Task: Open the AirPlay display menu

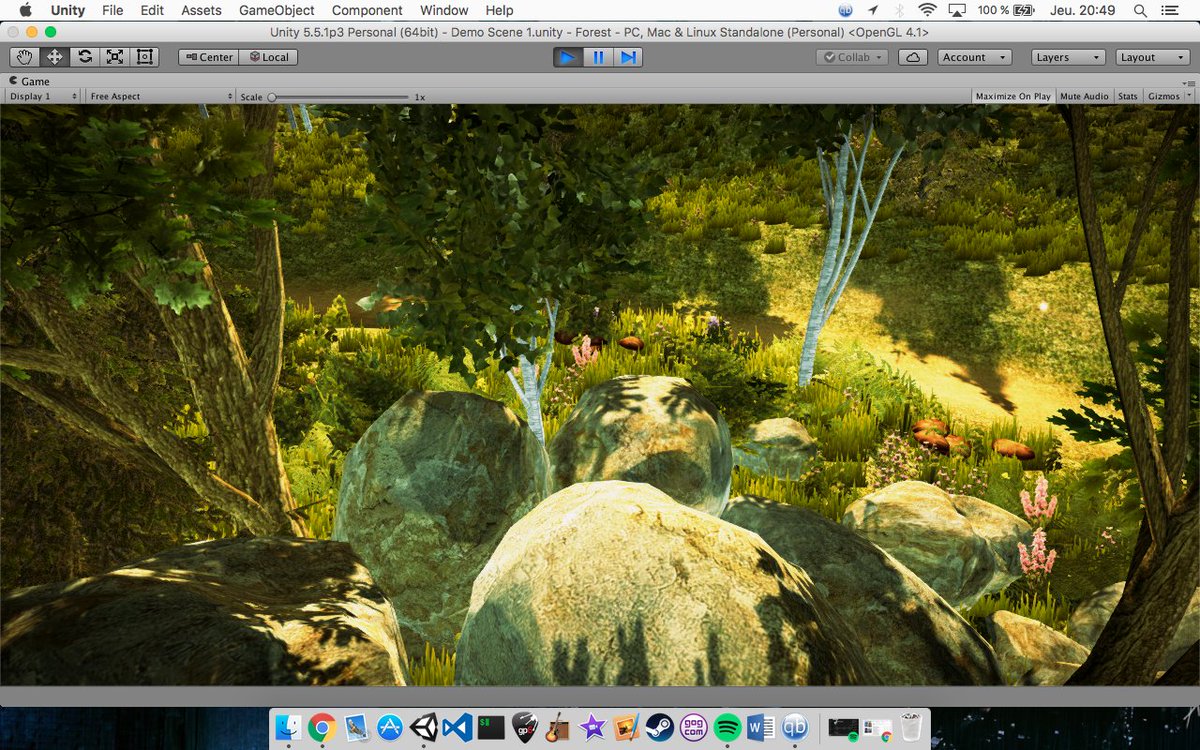Action: pos(957,10)
